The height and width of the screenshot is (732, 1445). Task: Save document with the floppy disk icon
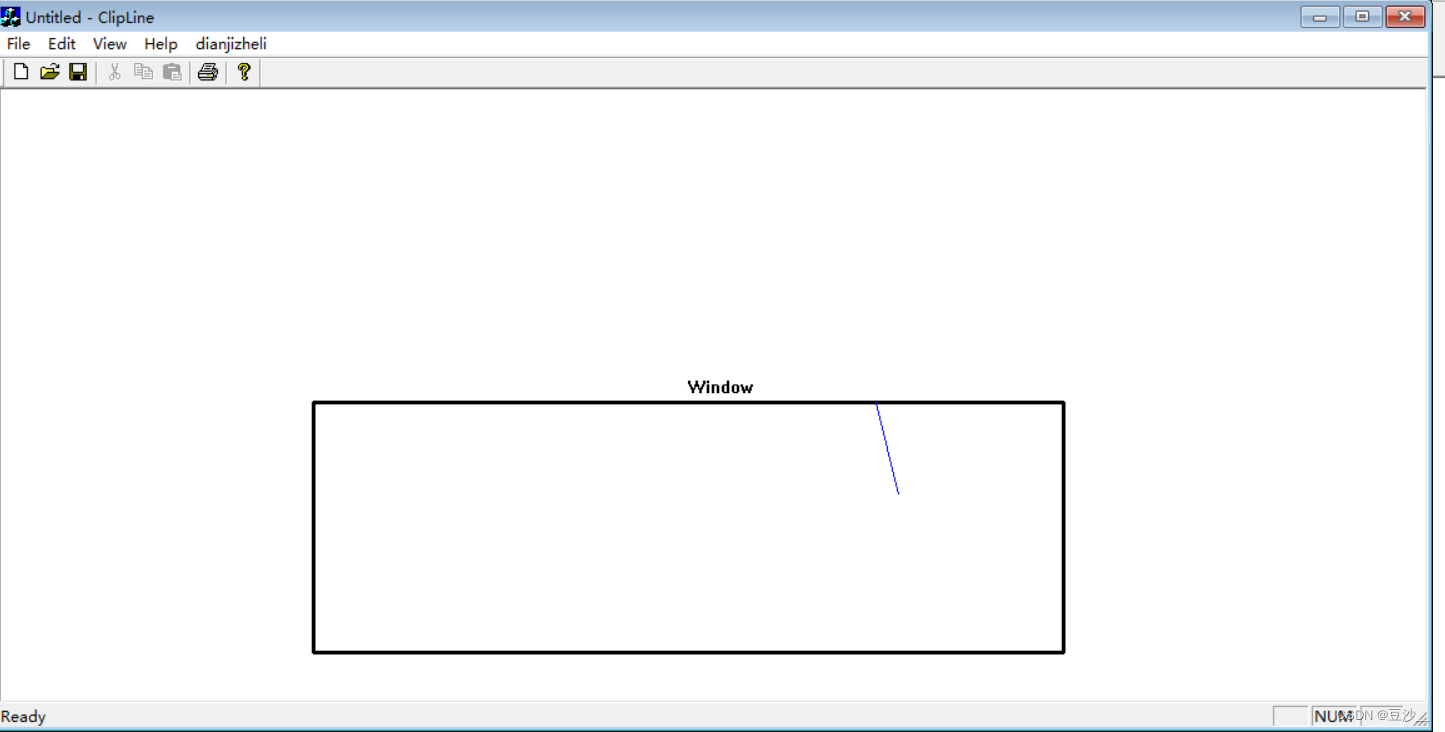[x=78, y=72]
